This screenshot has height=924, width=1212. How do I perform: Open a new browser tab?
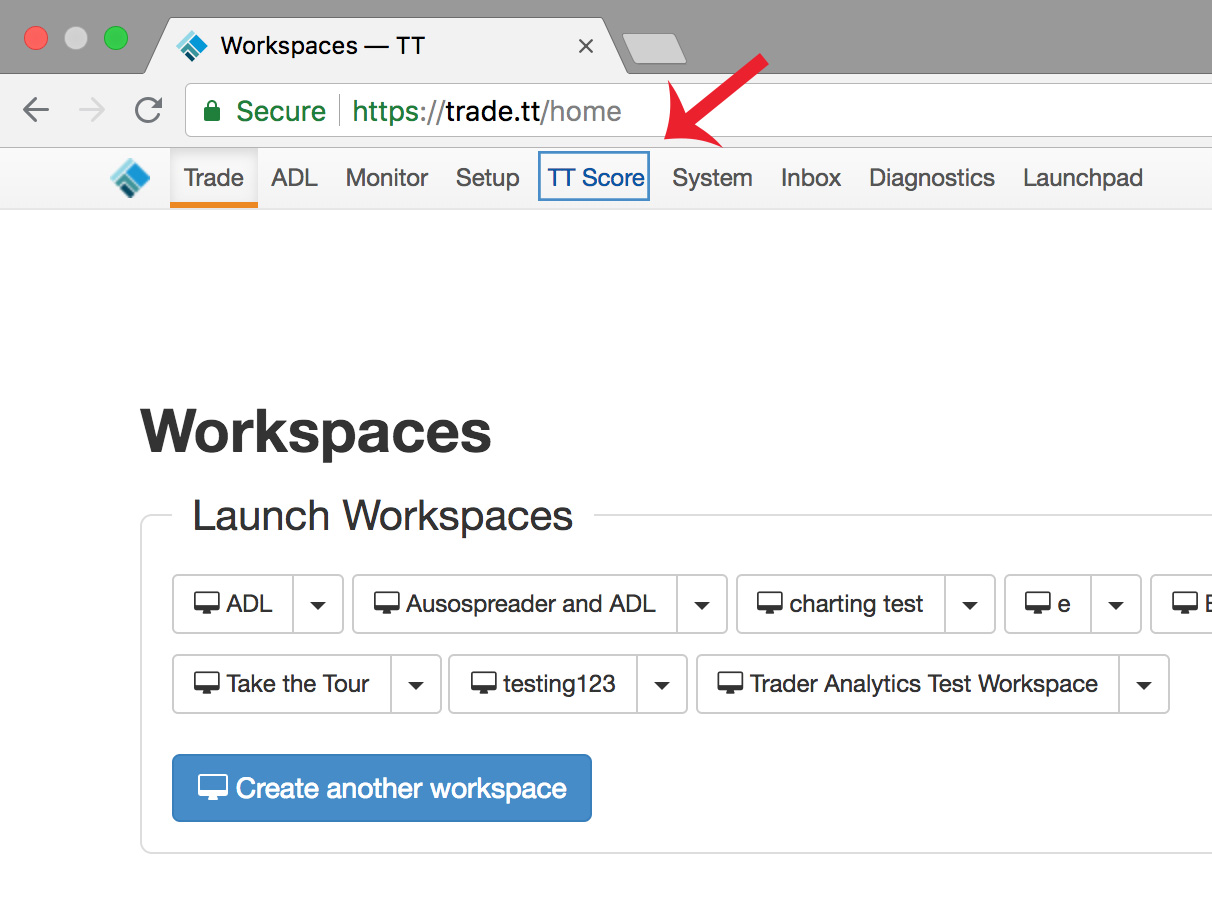click(654, 48)
